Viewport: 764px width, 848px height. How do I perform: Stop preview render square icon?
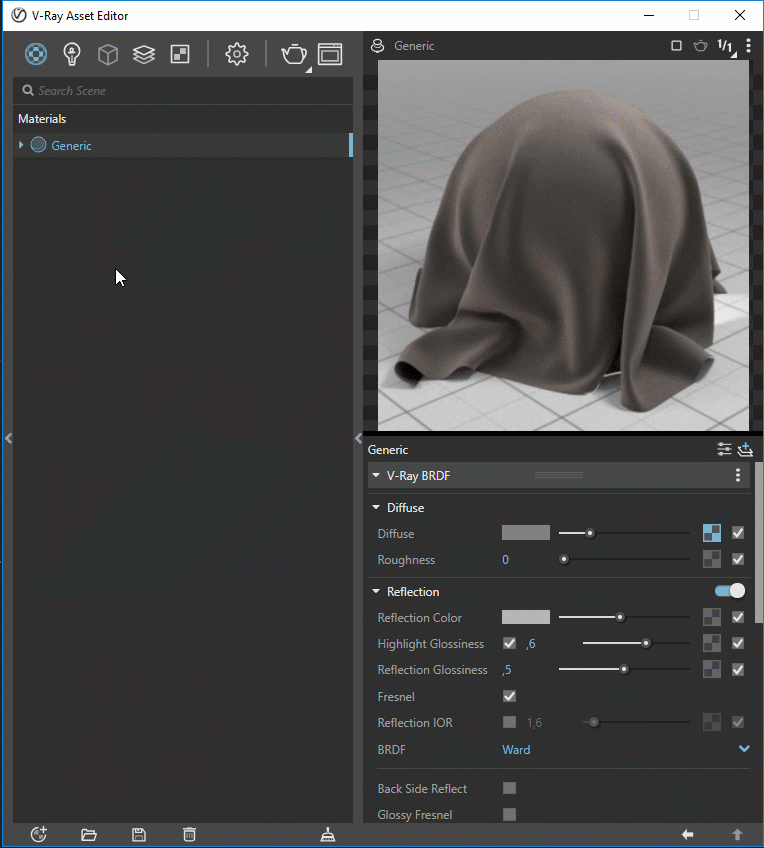676,45
